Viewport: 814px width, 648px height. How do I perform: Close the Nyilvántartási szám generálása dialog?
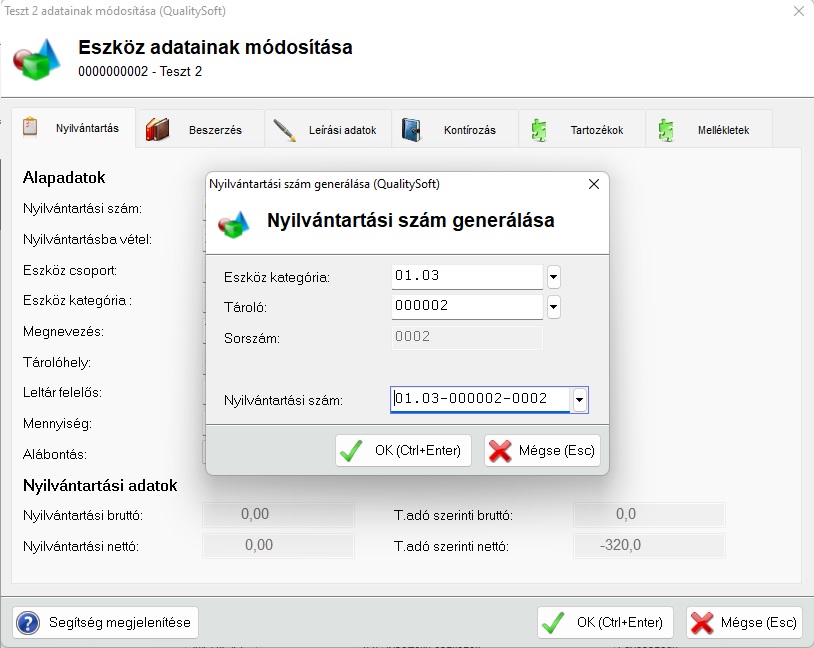click(x=593, y=184)
